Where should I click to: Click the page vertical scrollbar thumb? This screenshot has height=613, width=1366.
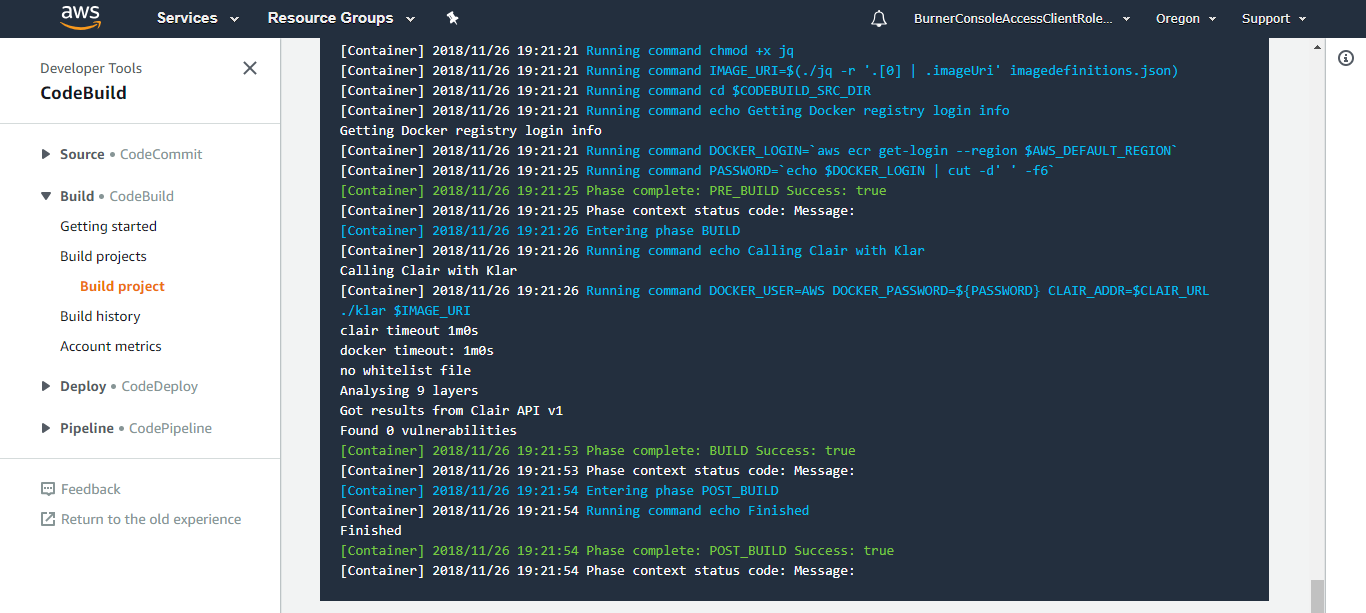[x=1317, y=595]
